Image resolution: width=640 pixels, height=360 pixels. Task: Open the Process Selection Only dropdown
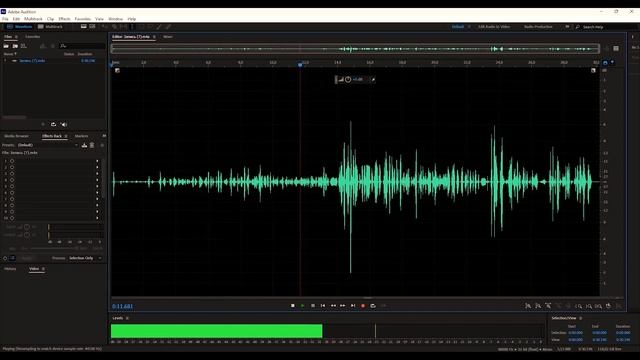[x=85, y=258]
